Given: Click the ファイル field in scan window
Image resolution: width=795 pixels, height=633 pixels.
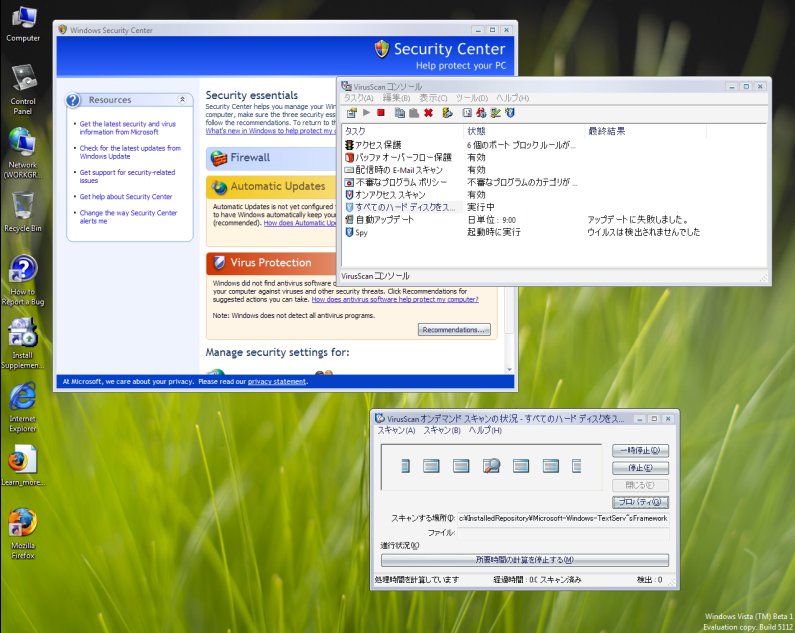Looking at the screenshot, I should [x=563, y=533].
